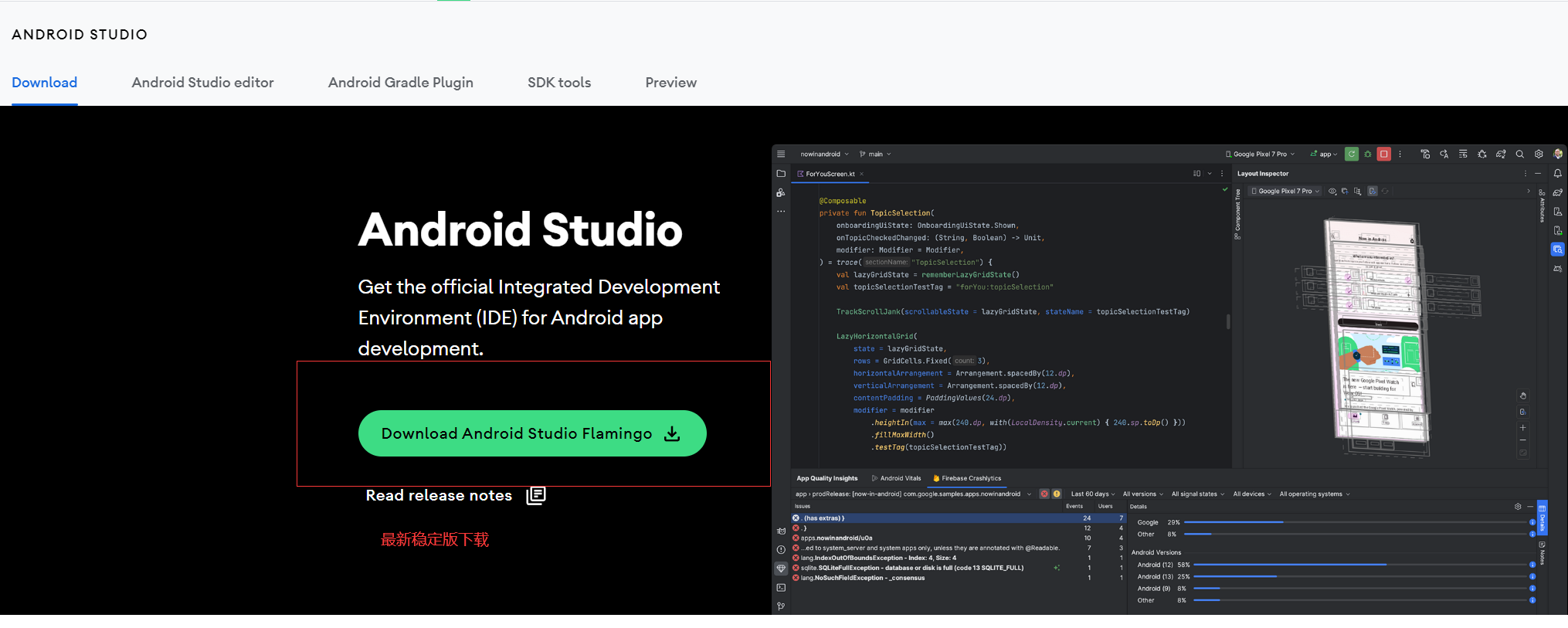Click Download Android Studio Flamingo button

531,433
